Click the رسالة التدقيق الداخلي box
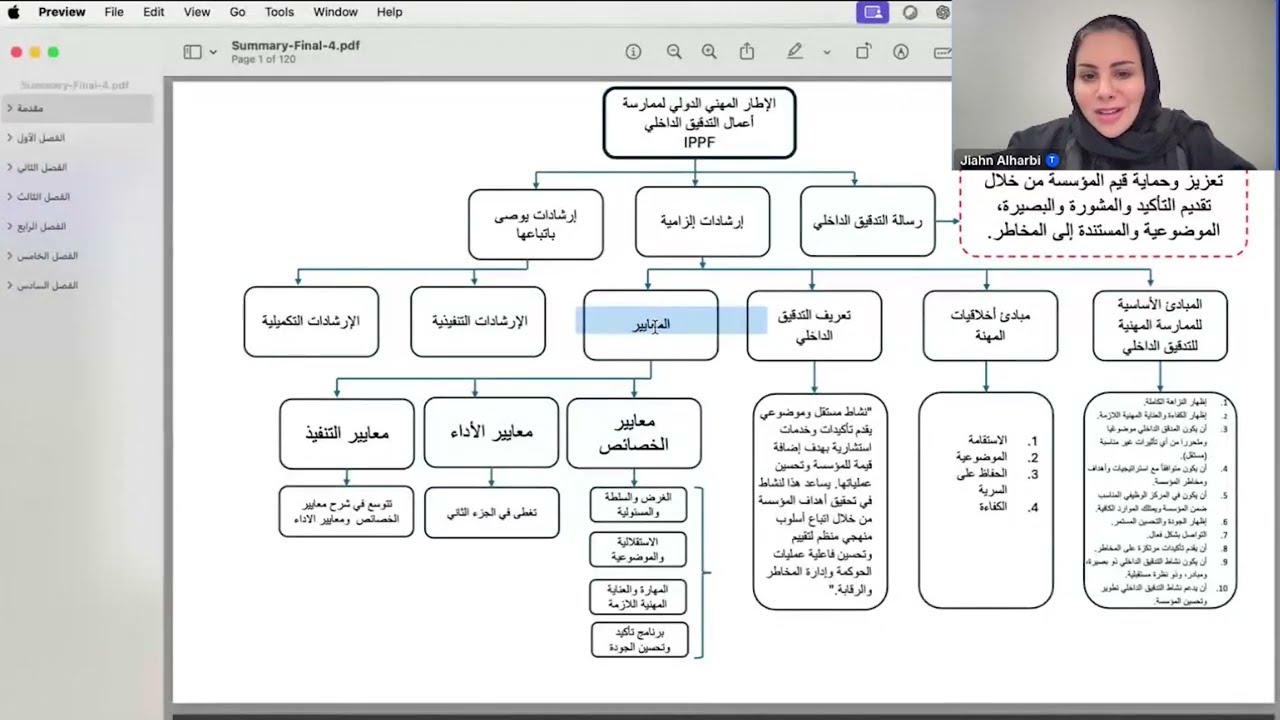1280x720 pixels. coord(868,220)
